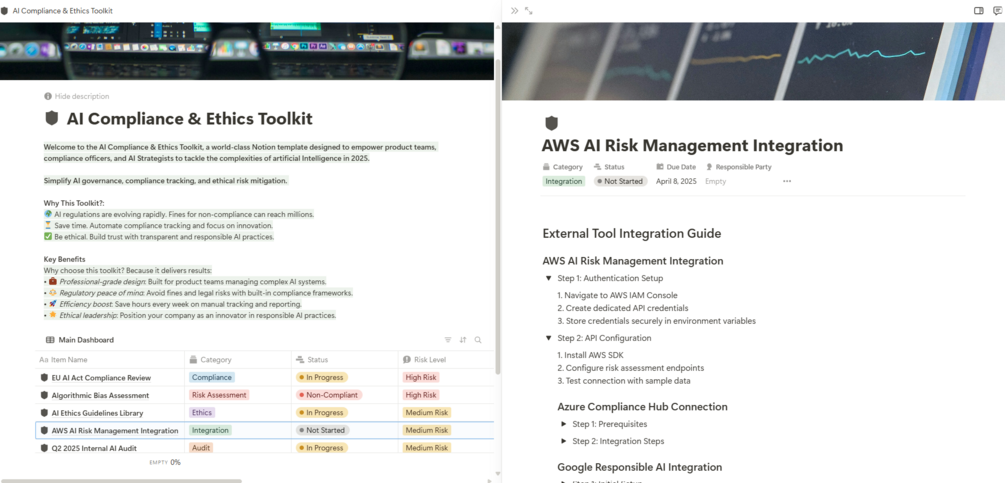This screenshot has height=483, width=1005.
Task: Open more properties with the three-dot menu
Action: [787, 181]
